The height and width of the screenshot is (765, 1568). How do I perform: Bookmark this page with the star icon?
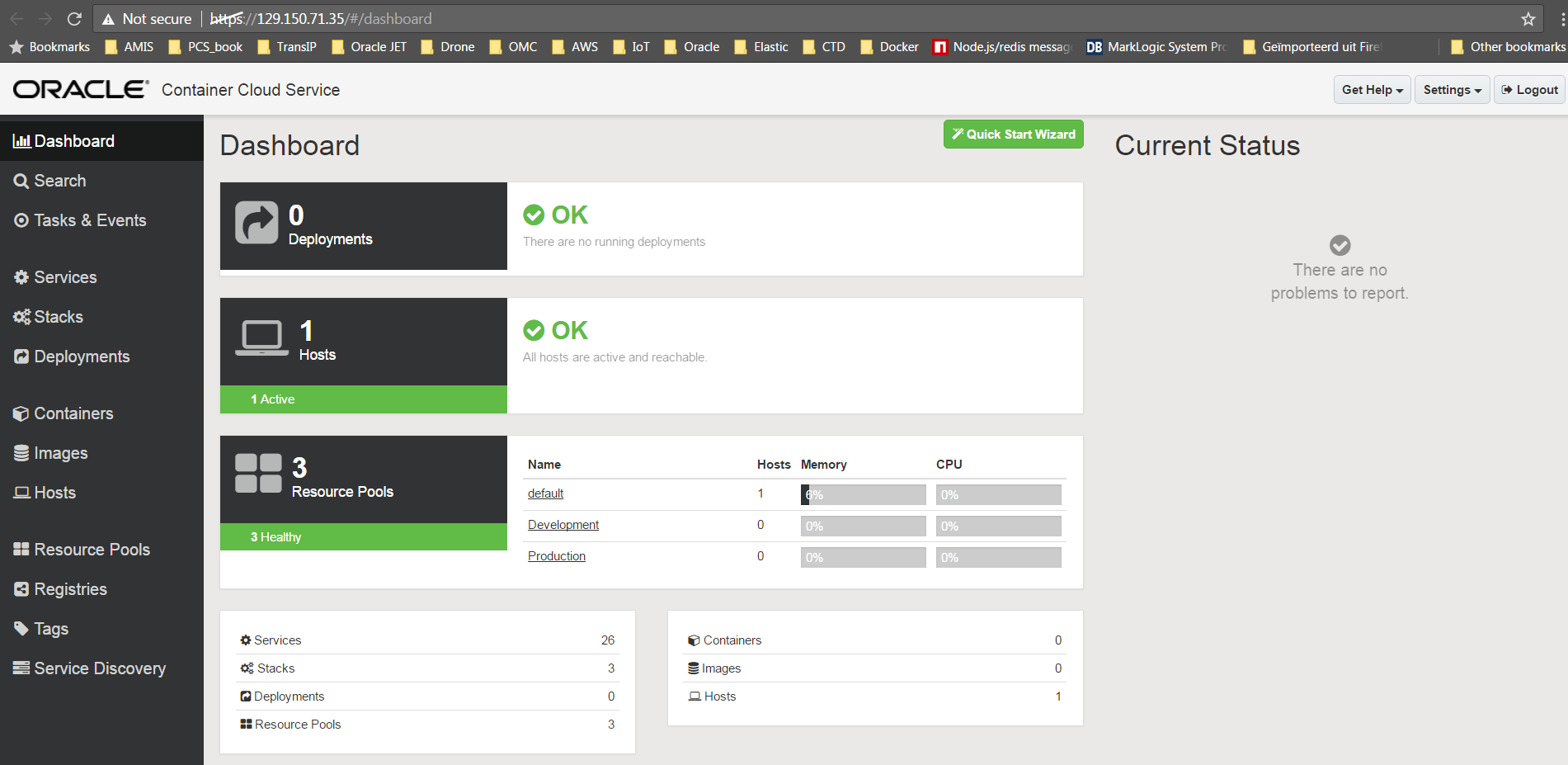pyautogui.click(x=1528, y=18)
